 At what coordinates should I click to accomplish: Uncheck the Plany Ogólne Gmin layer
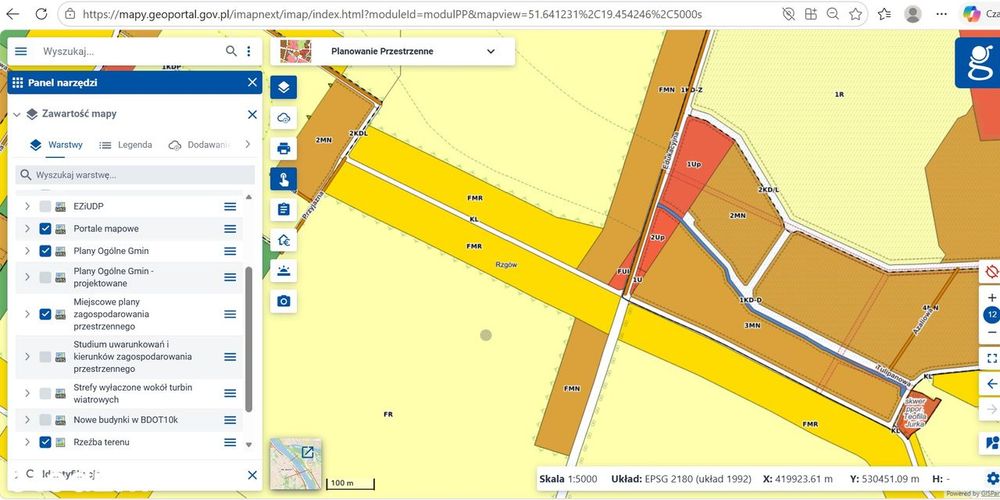[x=45, y=251]
